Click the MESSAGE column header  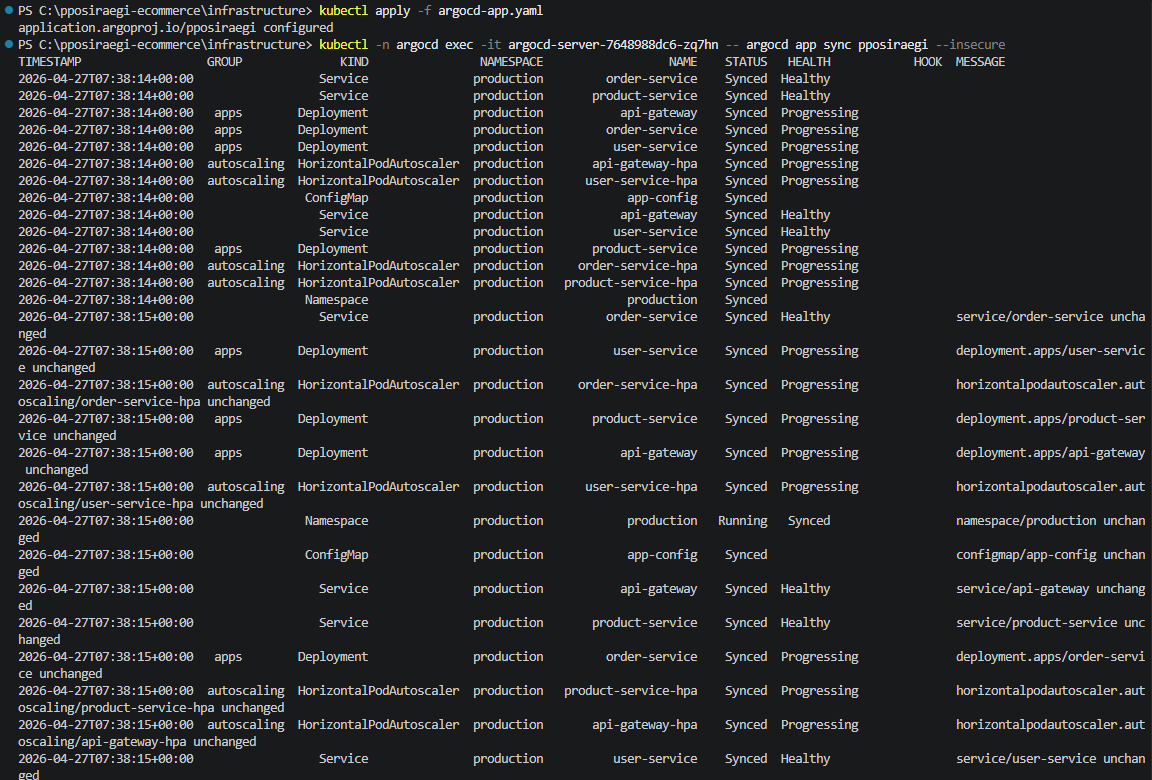(x=980, y=62)
